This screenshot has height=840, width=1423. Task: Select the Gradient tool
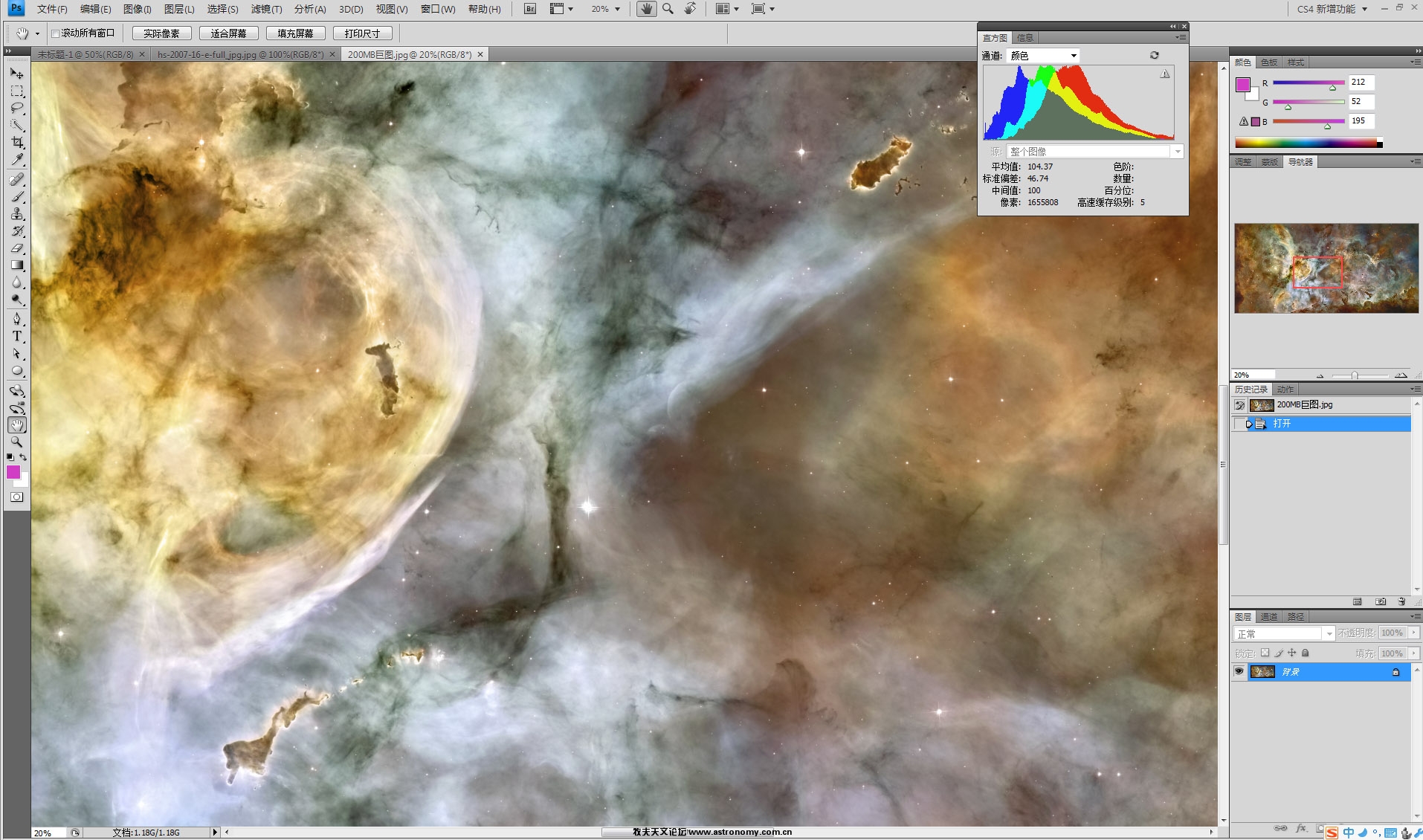tap(17, 265)
